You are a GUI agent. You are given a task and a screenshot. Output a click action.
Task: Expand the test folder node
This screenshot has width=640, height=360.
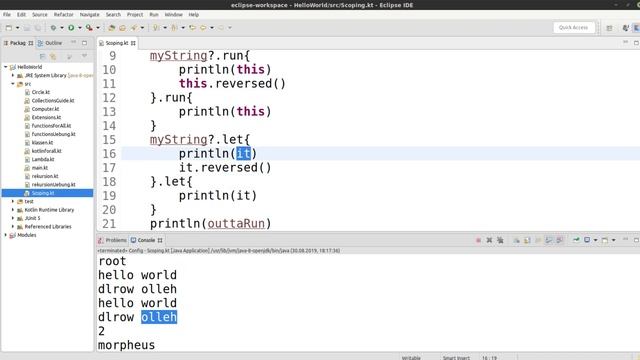pos(13,201)
